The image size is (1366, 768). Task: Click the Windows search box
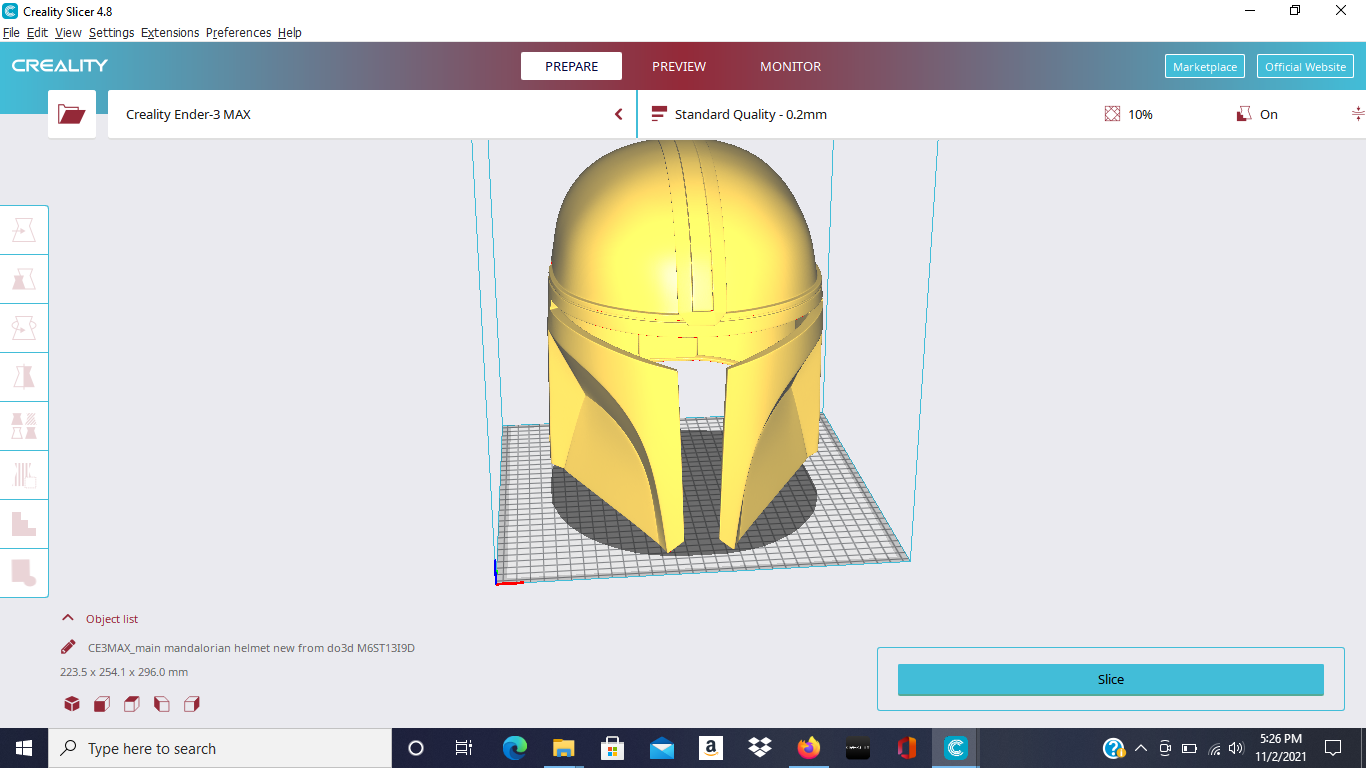220,747
